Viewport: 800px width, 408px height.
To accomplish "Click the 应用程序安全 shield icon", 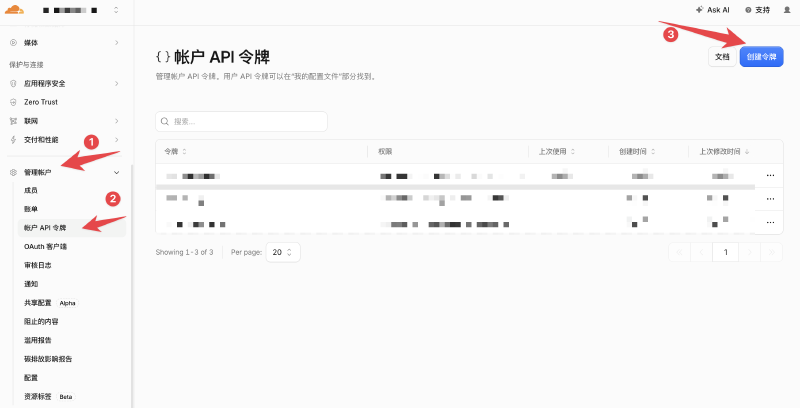I will 14,83.
